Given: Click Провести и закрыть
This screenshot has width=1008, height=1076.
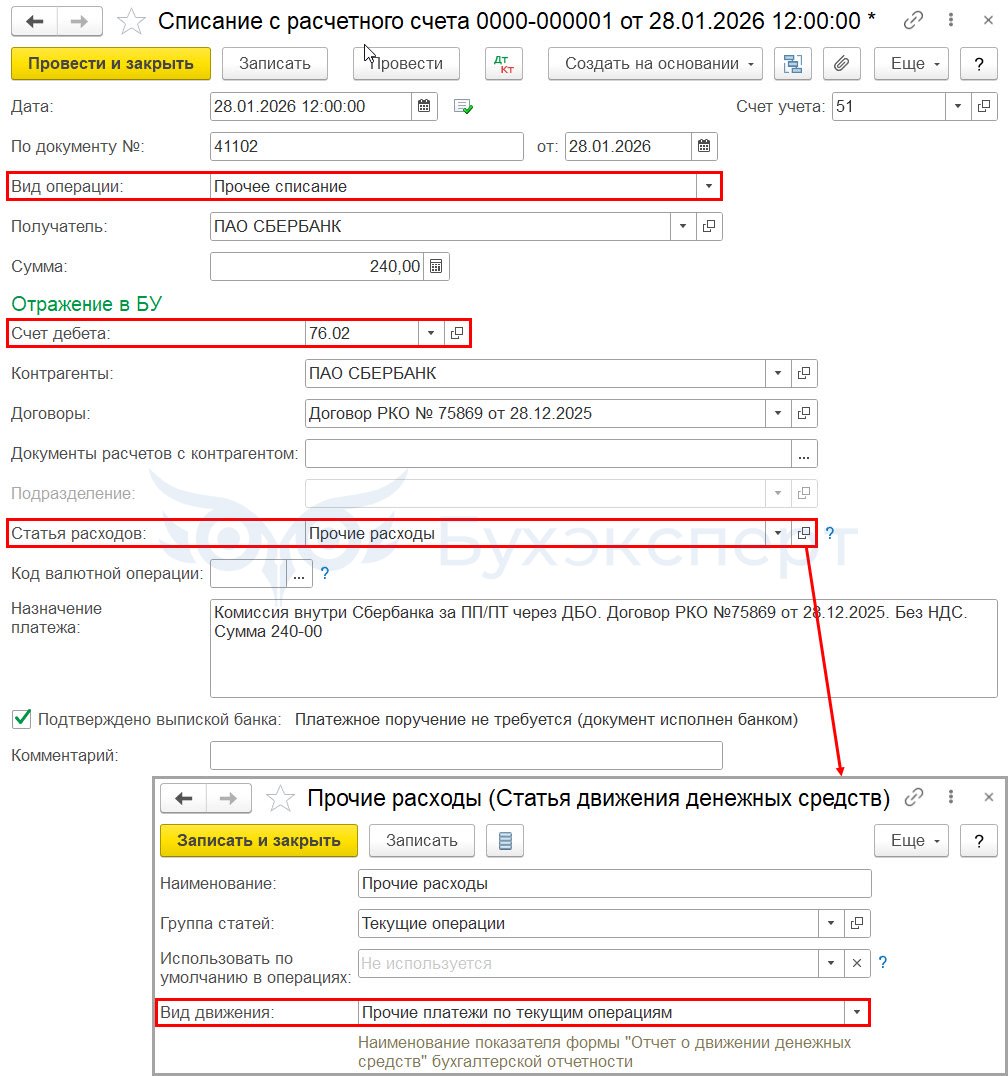Looking at the screenshot, I should (x=110, y=64).
